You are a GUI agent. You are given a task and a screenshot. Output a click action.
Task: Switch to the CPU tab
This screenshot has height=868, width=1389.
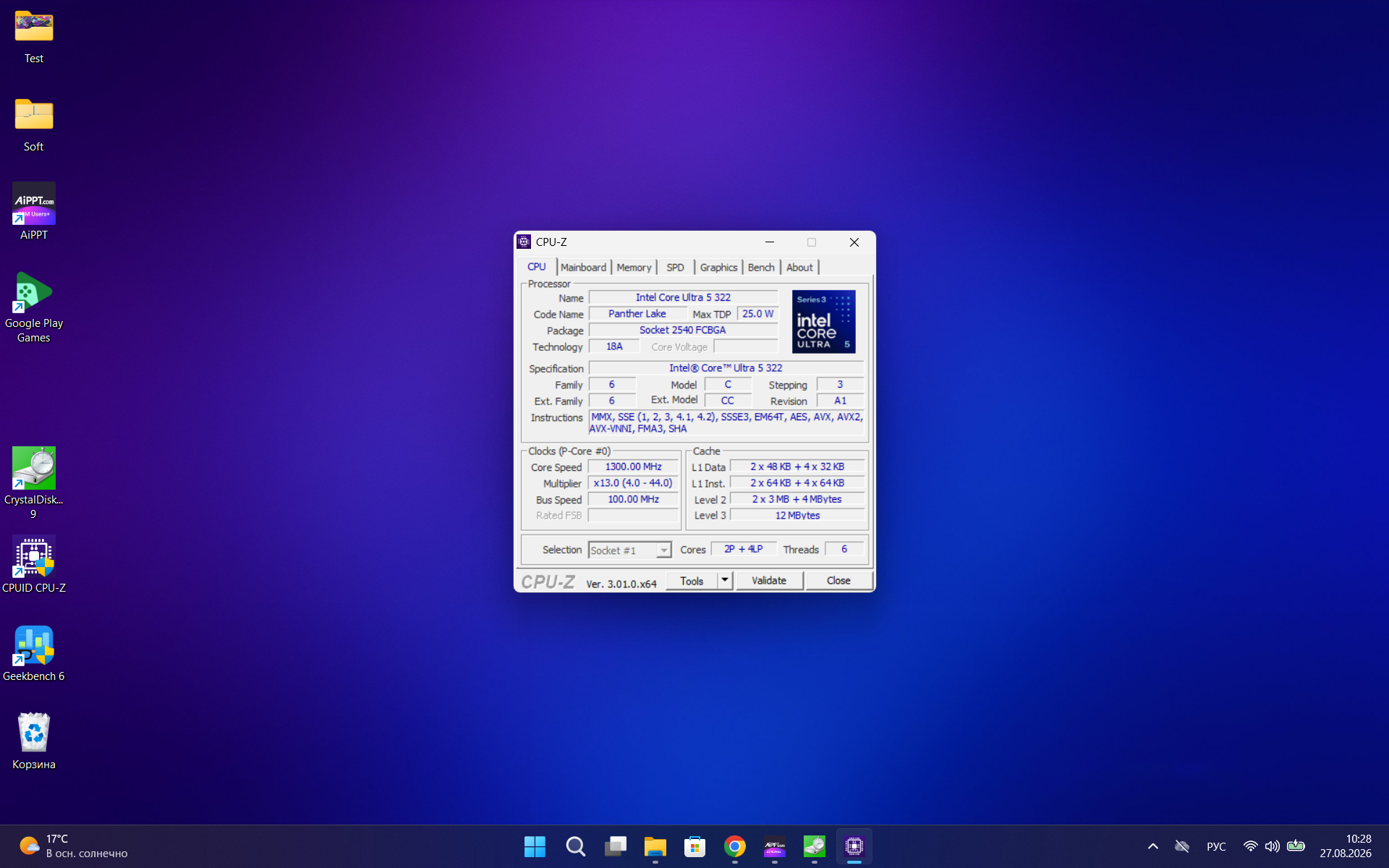(537, 267)
